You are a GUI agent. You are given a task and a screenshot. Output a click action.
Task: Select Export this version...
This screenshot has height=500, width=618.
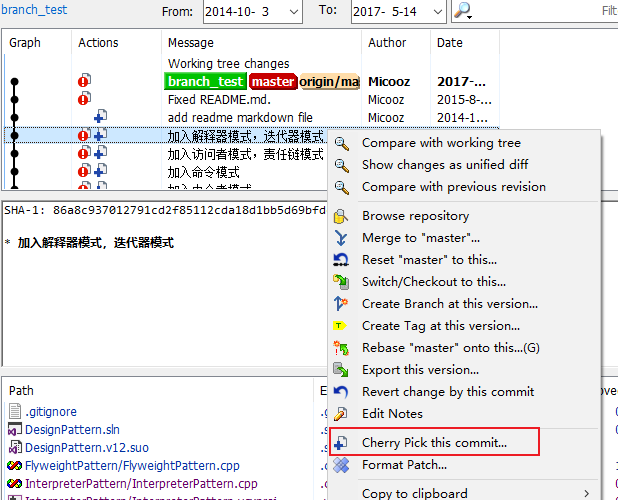(421, 370)
